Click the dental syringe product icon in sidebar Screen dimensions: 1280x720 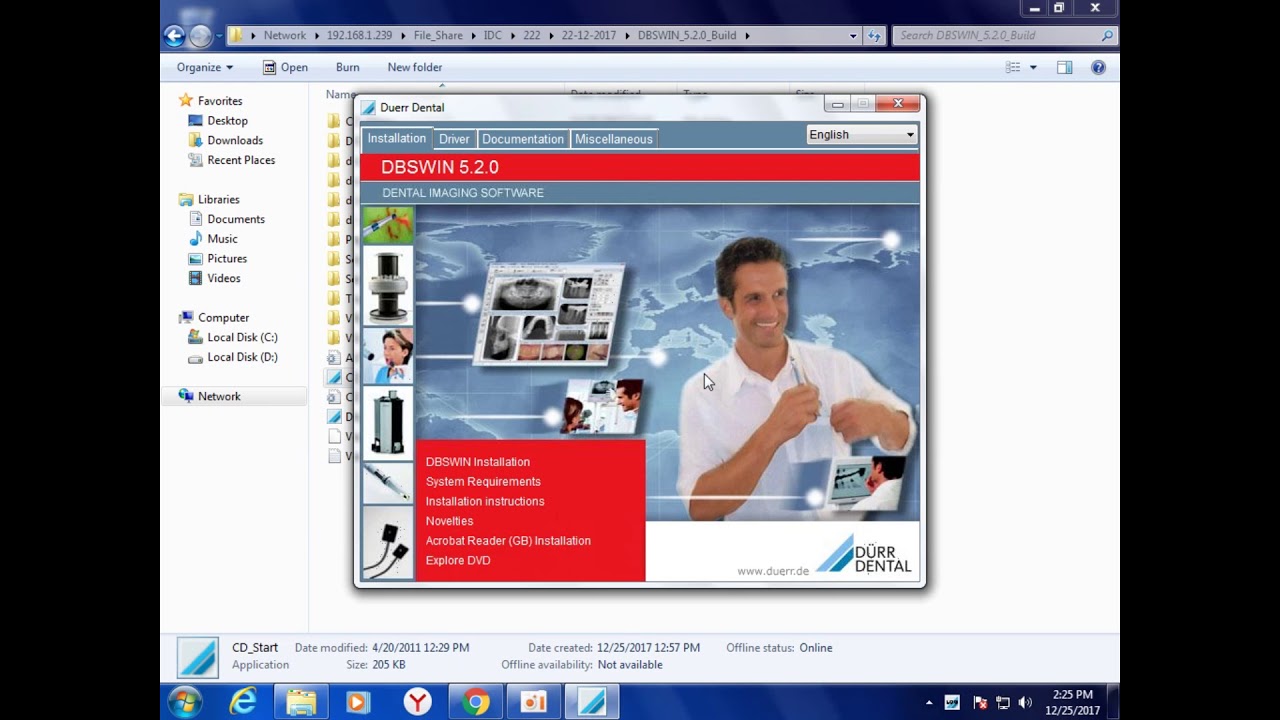pyautogui.click(x=387, y=225)
